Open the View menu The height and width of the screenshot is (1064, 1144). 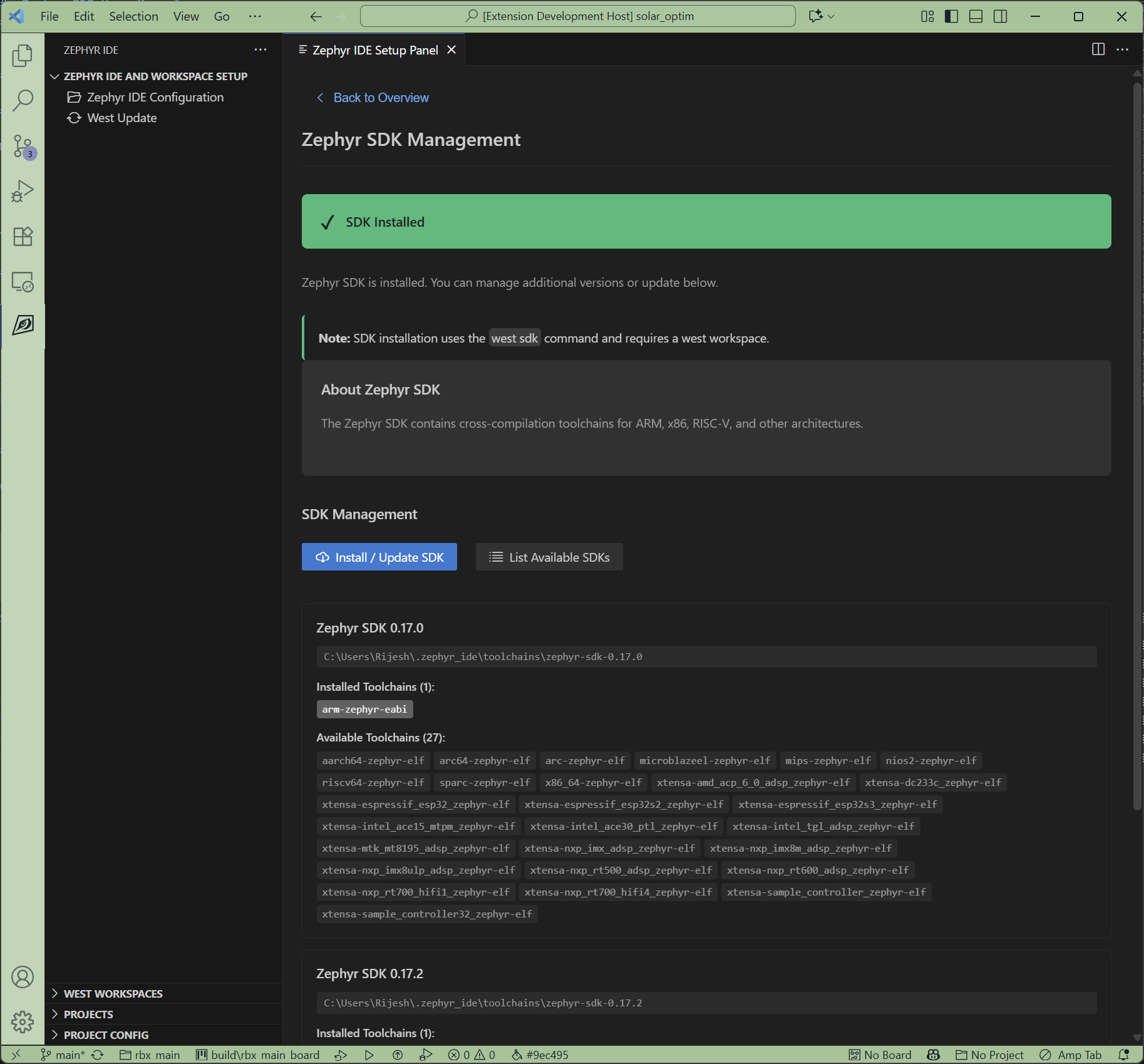click(x=186, y=16)
